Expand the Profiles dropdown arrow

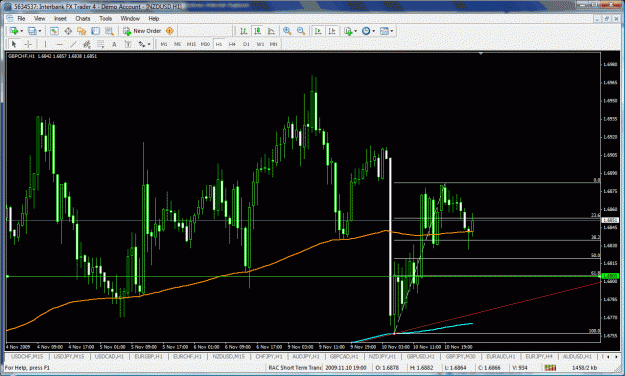40,31
